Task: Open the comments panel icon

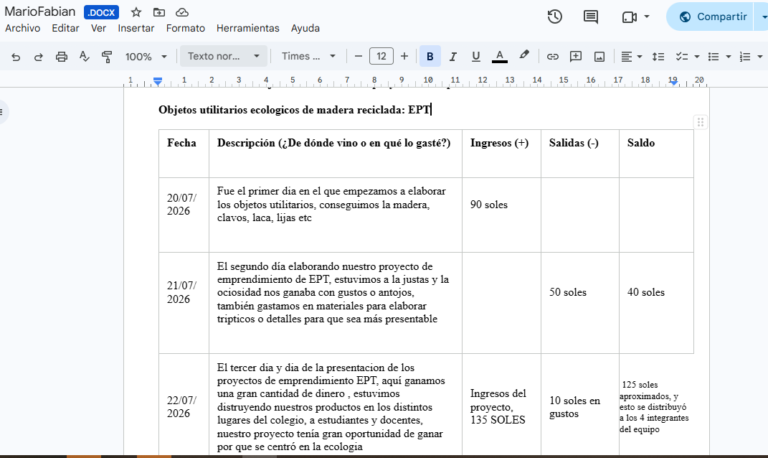Action: coord(591,17)
